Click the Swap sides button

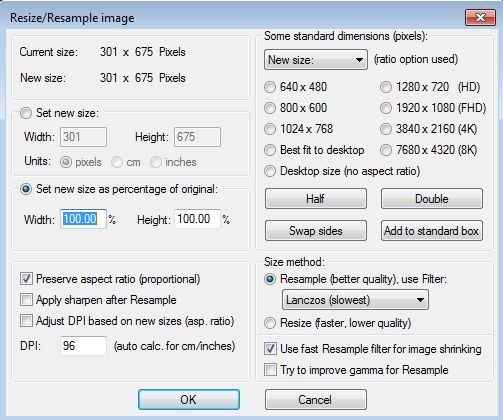tap(316, 231)
